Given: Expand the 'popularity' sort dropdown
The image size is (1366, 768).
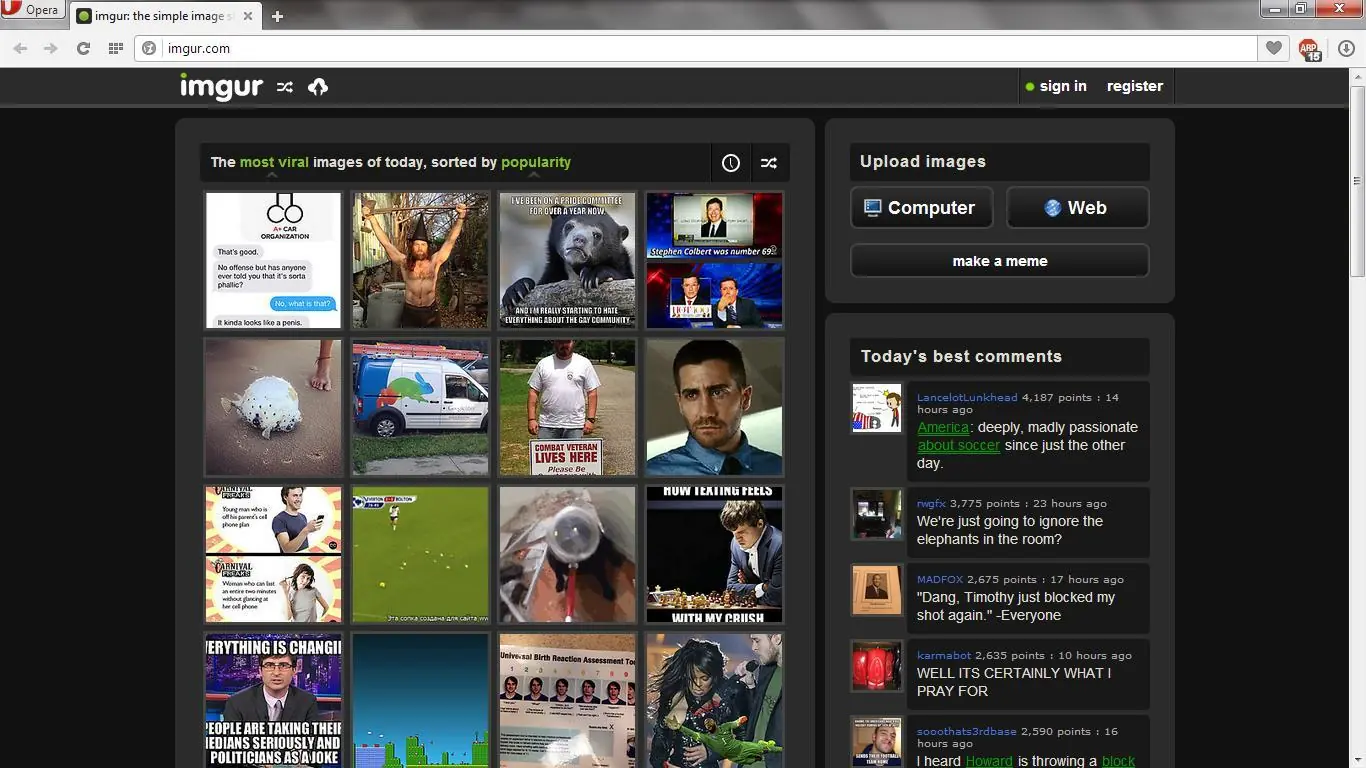Looking at the screenshot, I should (536, 163).
